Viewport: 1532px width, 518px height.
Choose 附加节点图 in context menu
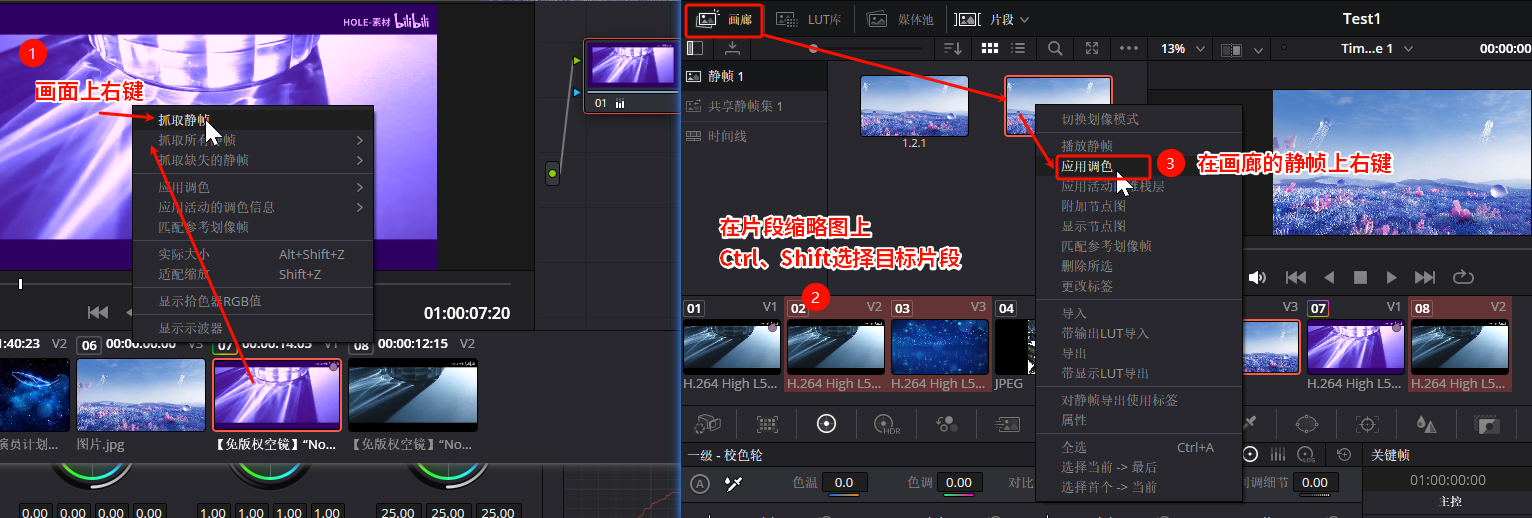pyautogui.click(x=1093, y=206)
